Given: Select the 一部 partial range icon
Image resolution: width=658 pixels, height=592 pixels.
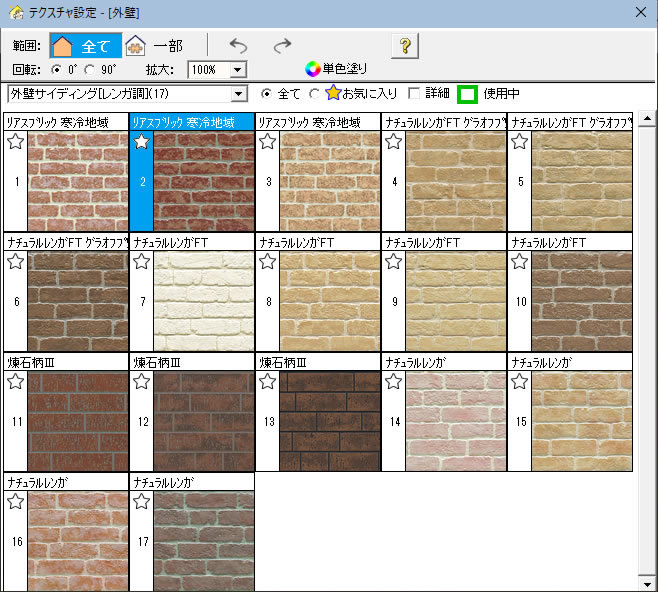Looking at the screenshot, I should pos(136,46).
